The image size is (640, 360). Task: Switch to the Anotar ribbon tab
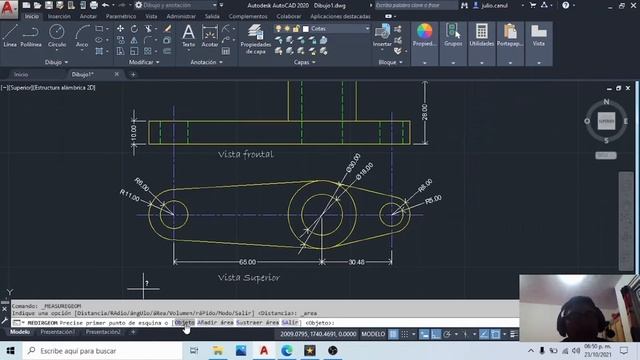click(x=88, y=16)
